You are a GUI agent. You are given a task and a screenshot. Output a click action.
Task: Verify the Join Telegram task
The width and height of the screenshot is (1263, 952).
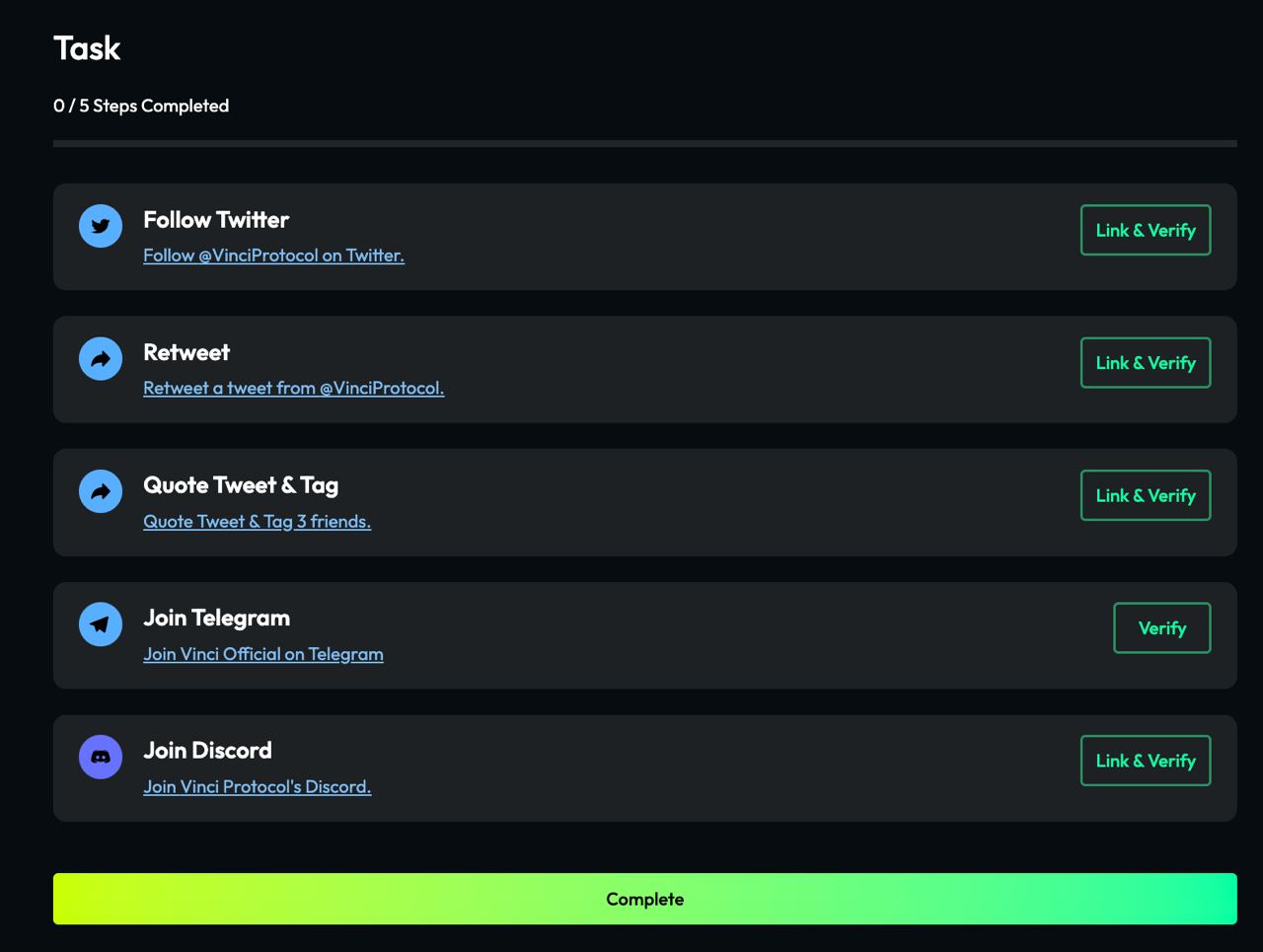1162,628
